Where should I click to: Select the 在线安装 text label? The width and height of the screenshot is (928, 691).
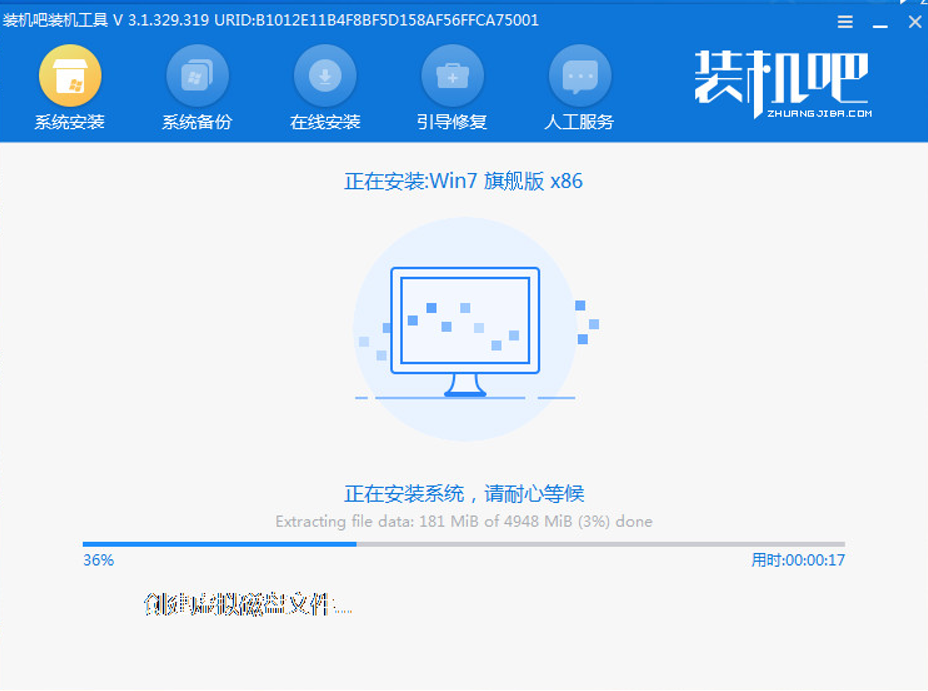click(325, 122)
